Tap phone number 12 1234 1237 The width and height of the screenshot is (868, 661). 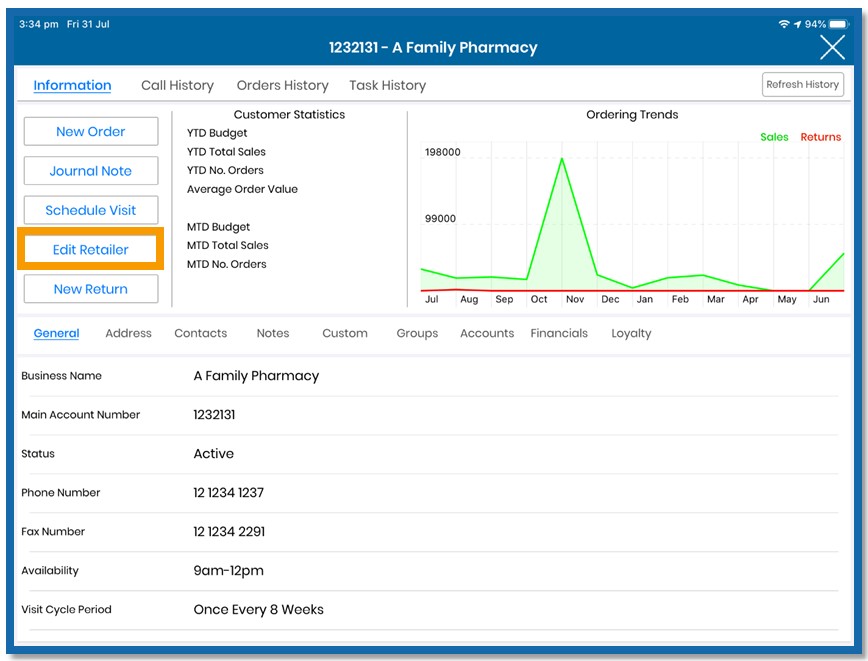pos(229,493)
